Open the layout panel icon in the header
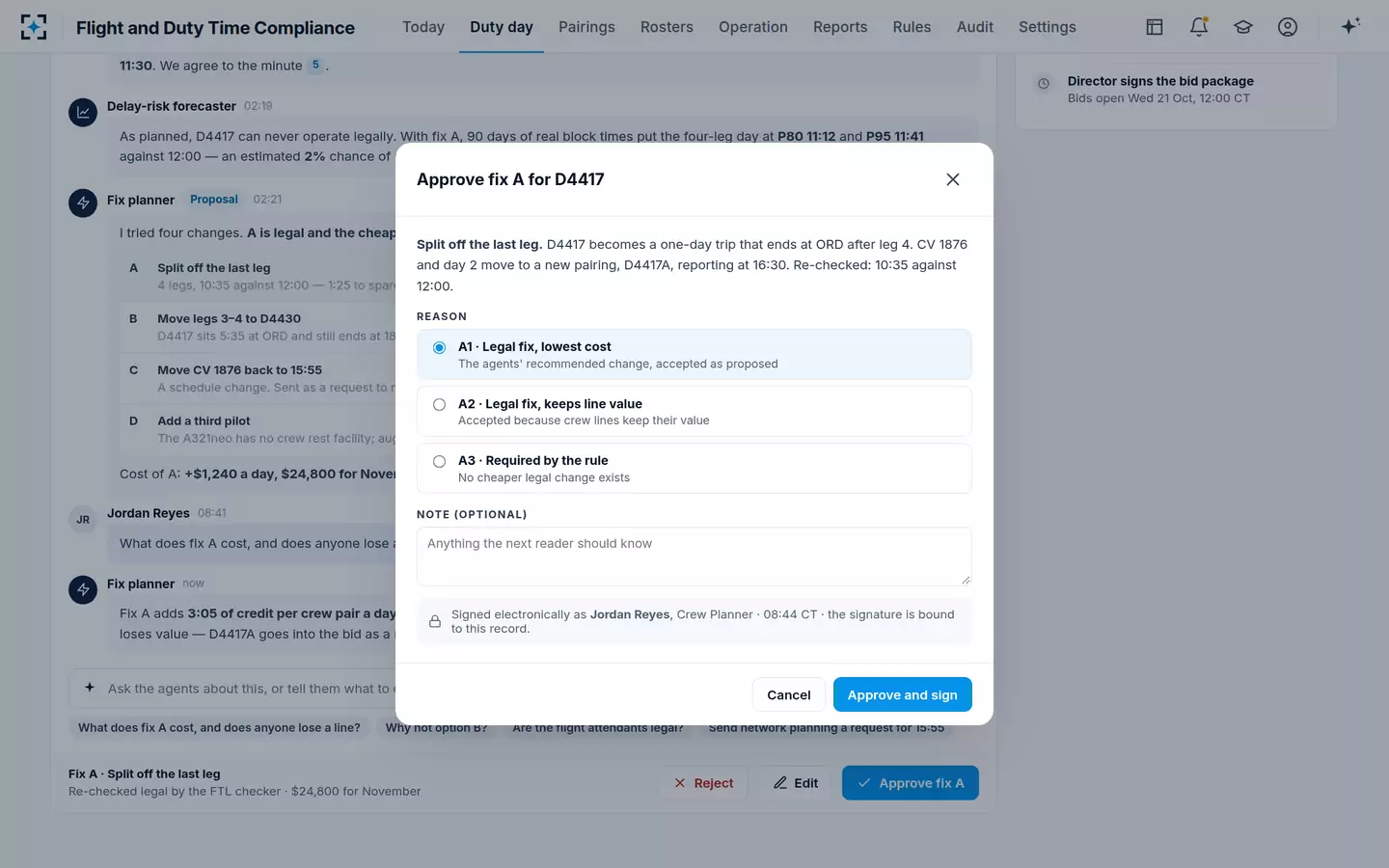The image size is (1389, 868). click(x=1155, y=27)
